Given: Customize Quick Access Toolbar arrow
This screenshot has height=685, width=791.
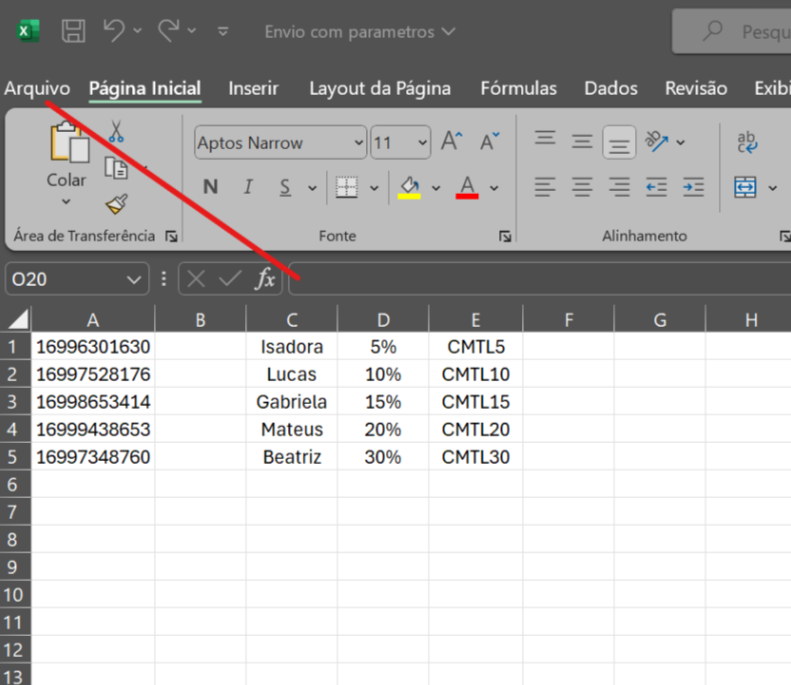Looking at the screenshot, I should point(223,32).
